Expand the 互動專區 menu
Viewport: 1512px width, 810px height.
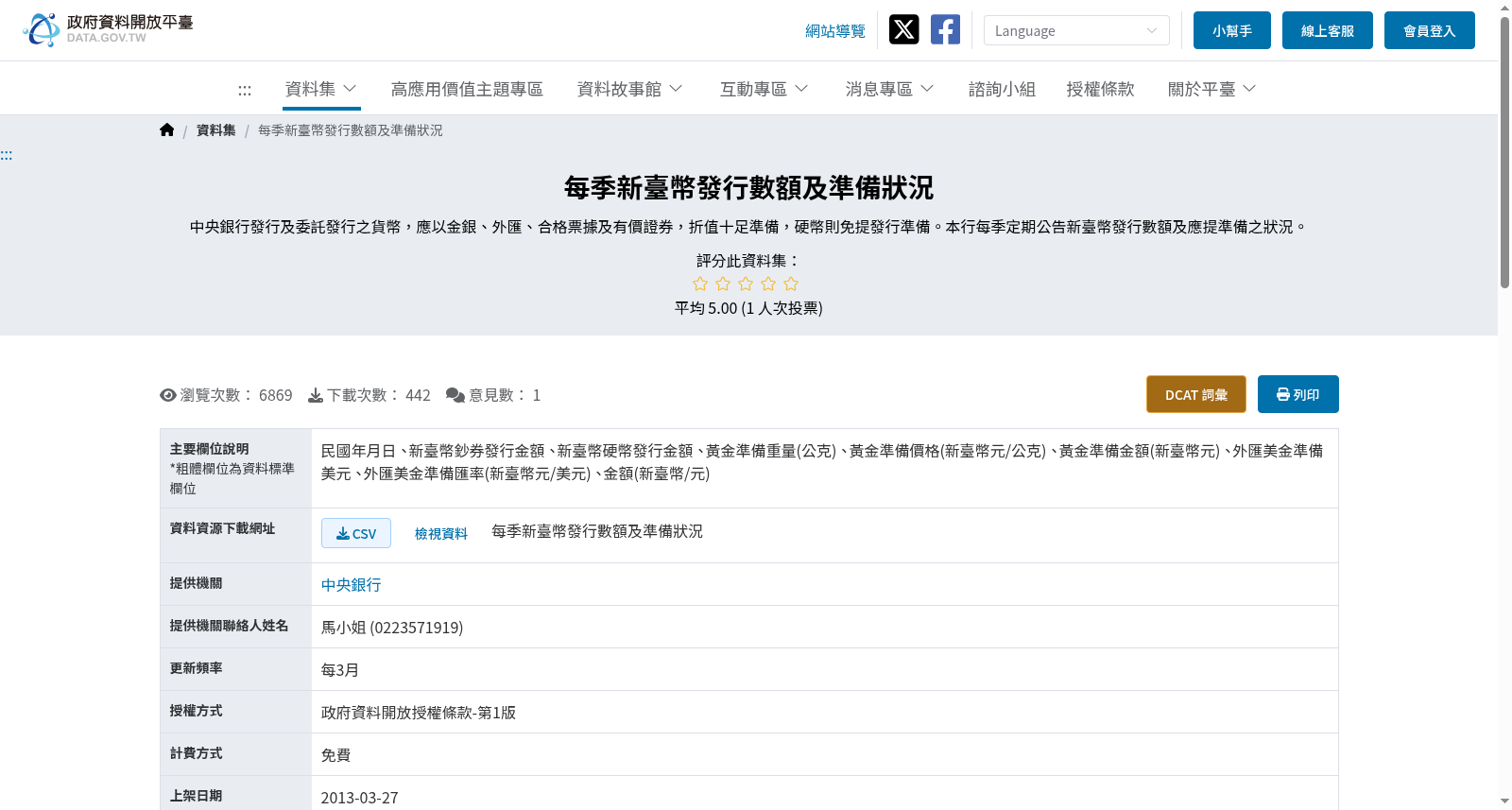pos(764,89)
